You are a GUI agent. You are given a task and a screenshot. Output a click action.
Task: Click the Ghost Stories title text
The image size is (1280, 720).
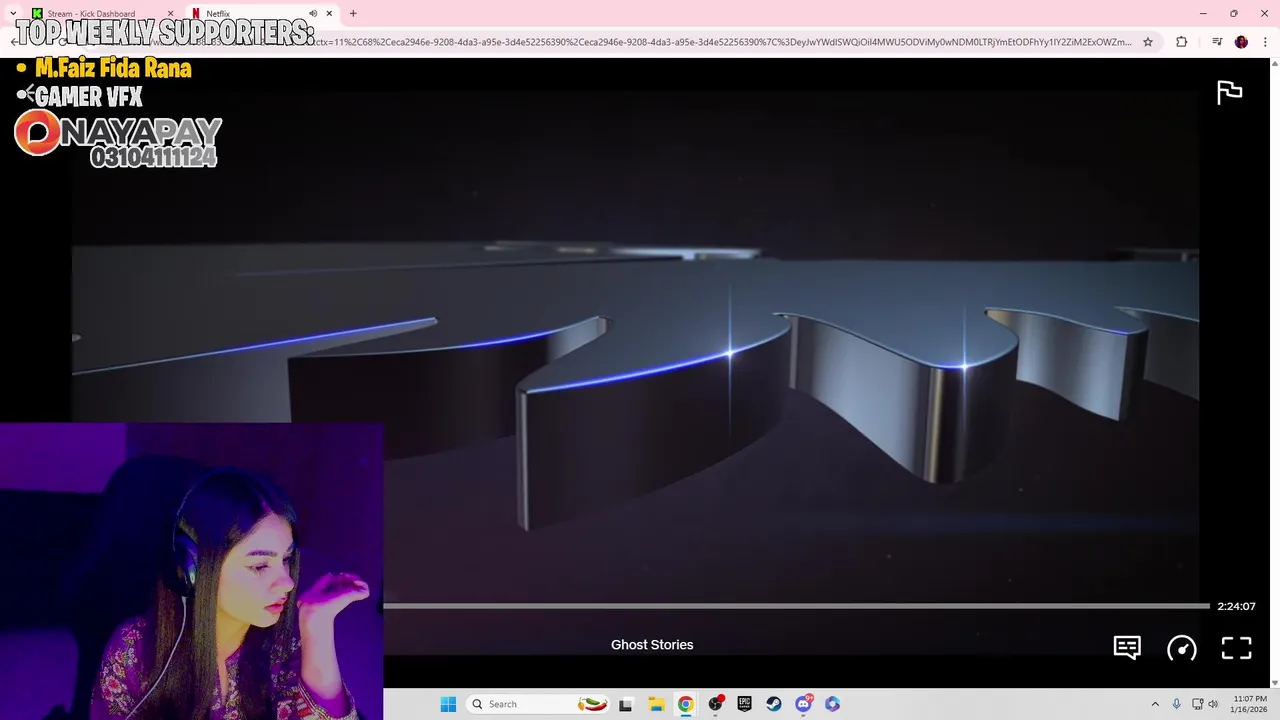point(652,645)
